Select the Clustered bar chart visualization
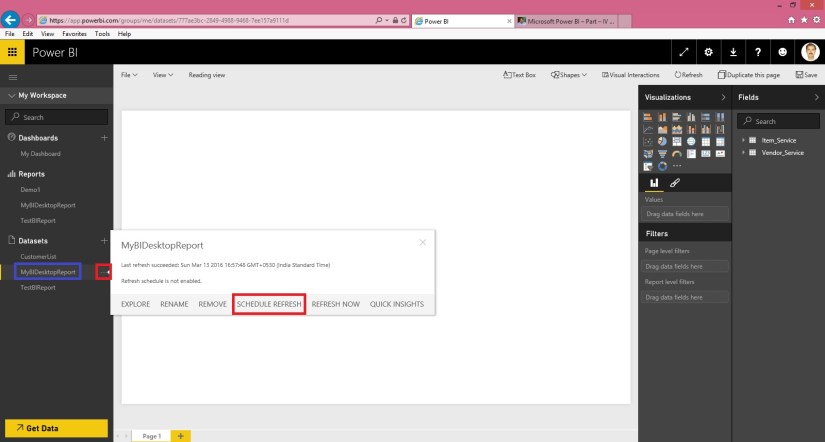 (x=677, y=117)
